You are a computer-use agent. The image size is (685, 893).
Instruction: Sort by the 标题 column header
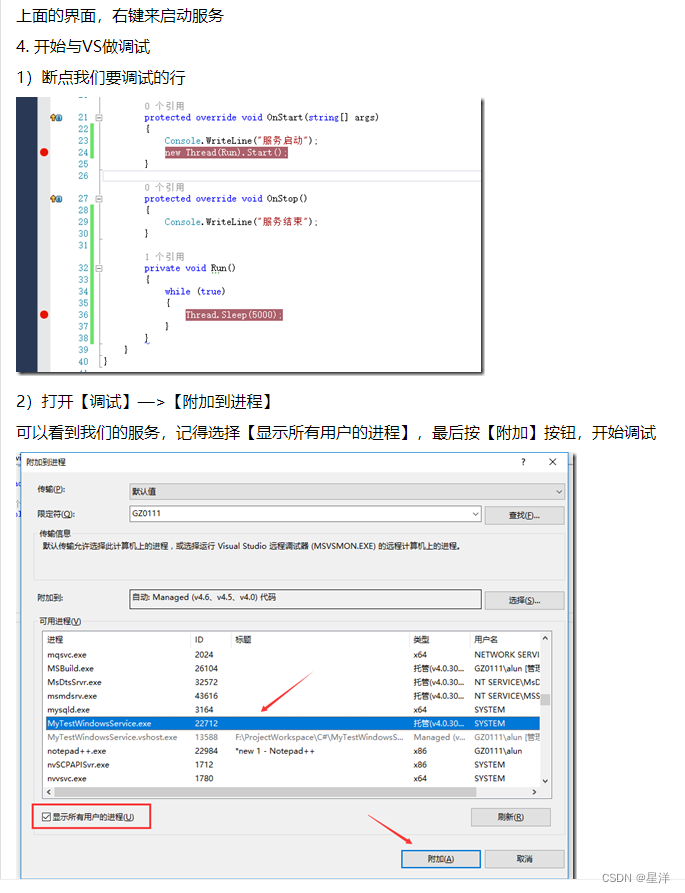pyautogui.click(x=320, y=640)
